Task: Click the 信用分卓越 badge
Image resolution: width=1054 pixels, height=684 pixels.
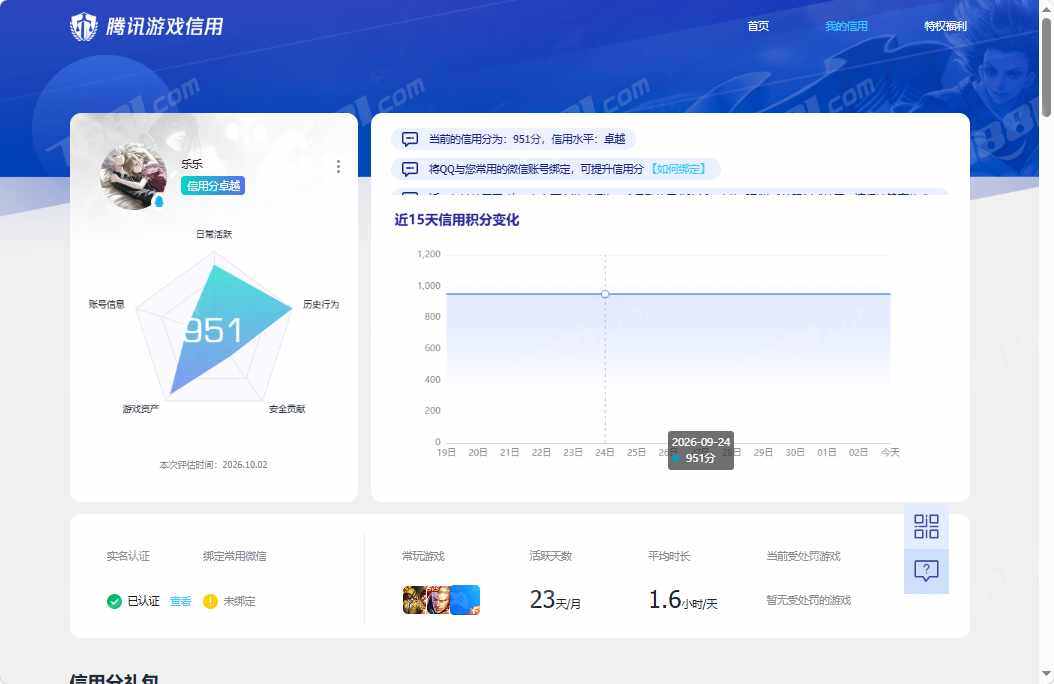Action: click(213, 185)
